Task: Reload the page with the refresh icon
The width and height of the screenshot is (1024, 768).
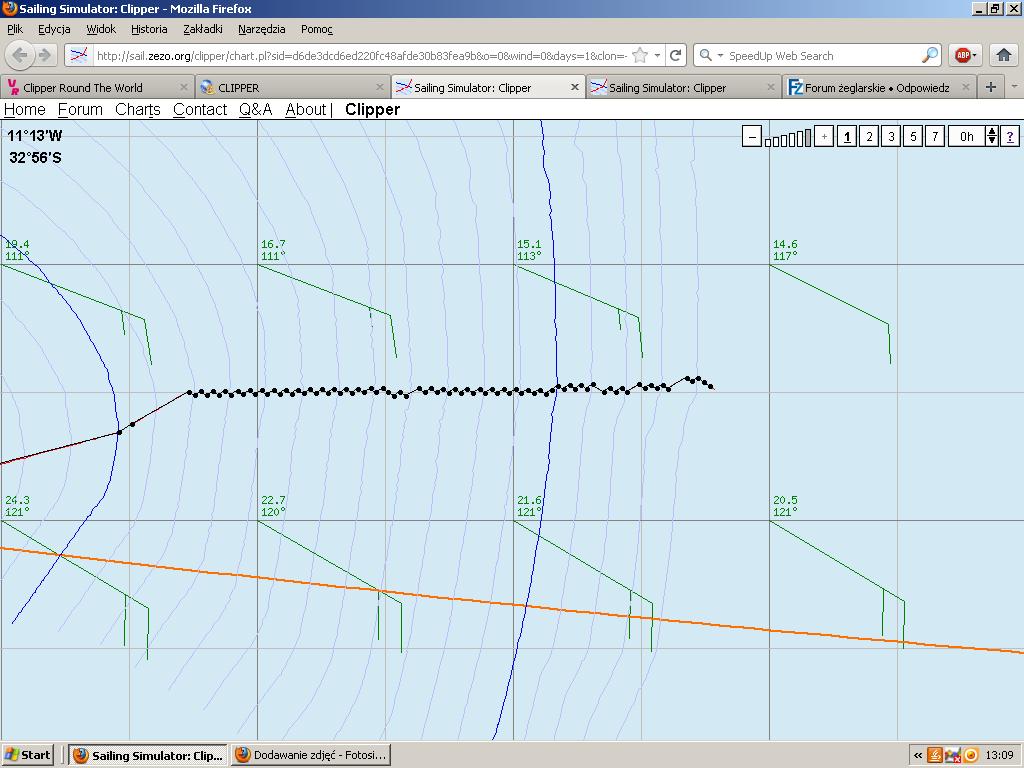Action: [x=676, y=56]
